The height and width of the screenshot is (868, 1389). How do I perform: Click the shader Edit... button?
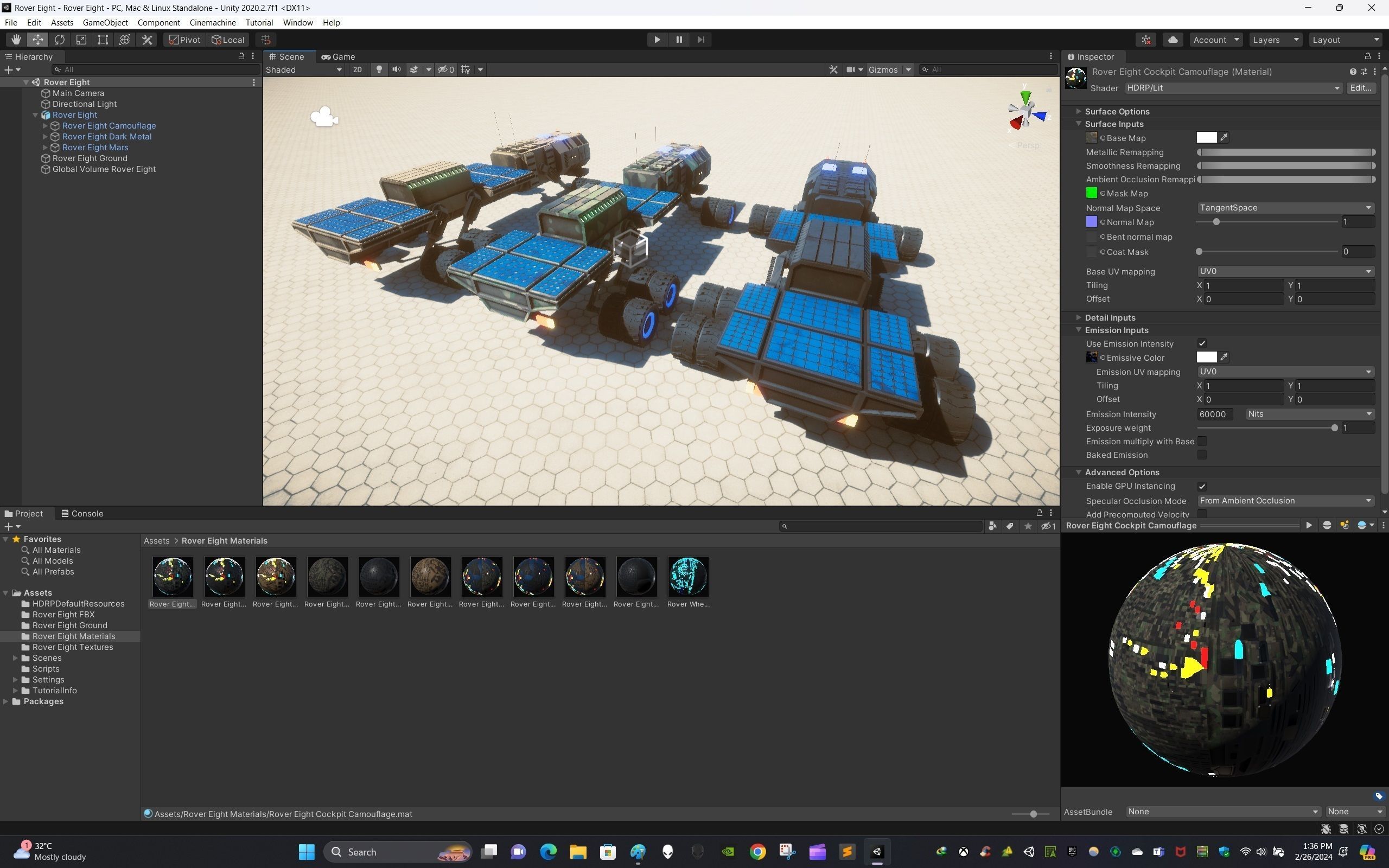coord(1361,88)
